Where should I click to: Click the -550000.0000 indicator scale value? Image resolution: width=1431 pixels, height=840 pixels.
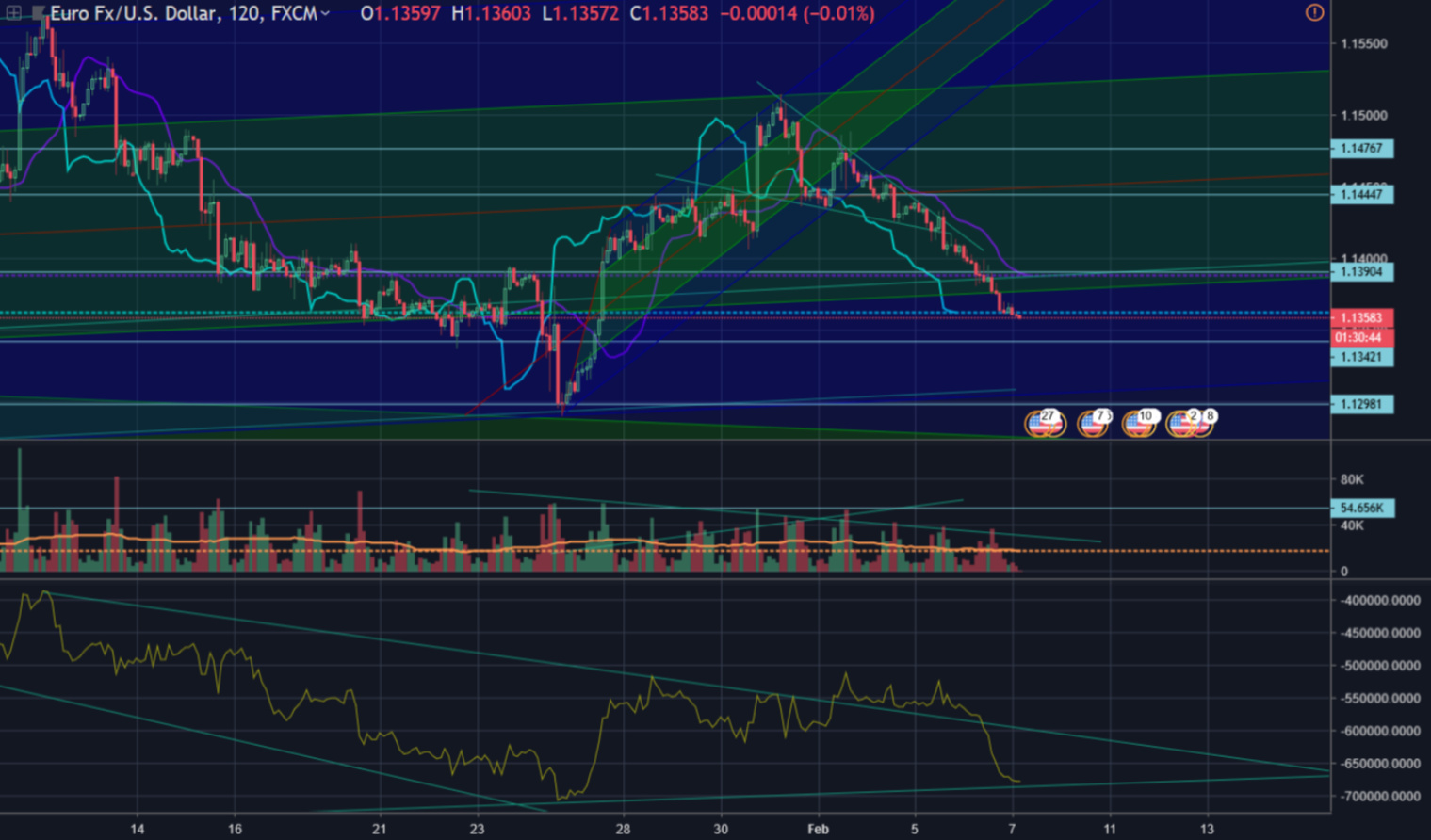tap(1380, 699)
